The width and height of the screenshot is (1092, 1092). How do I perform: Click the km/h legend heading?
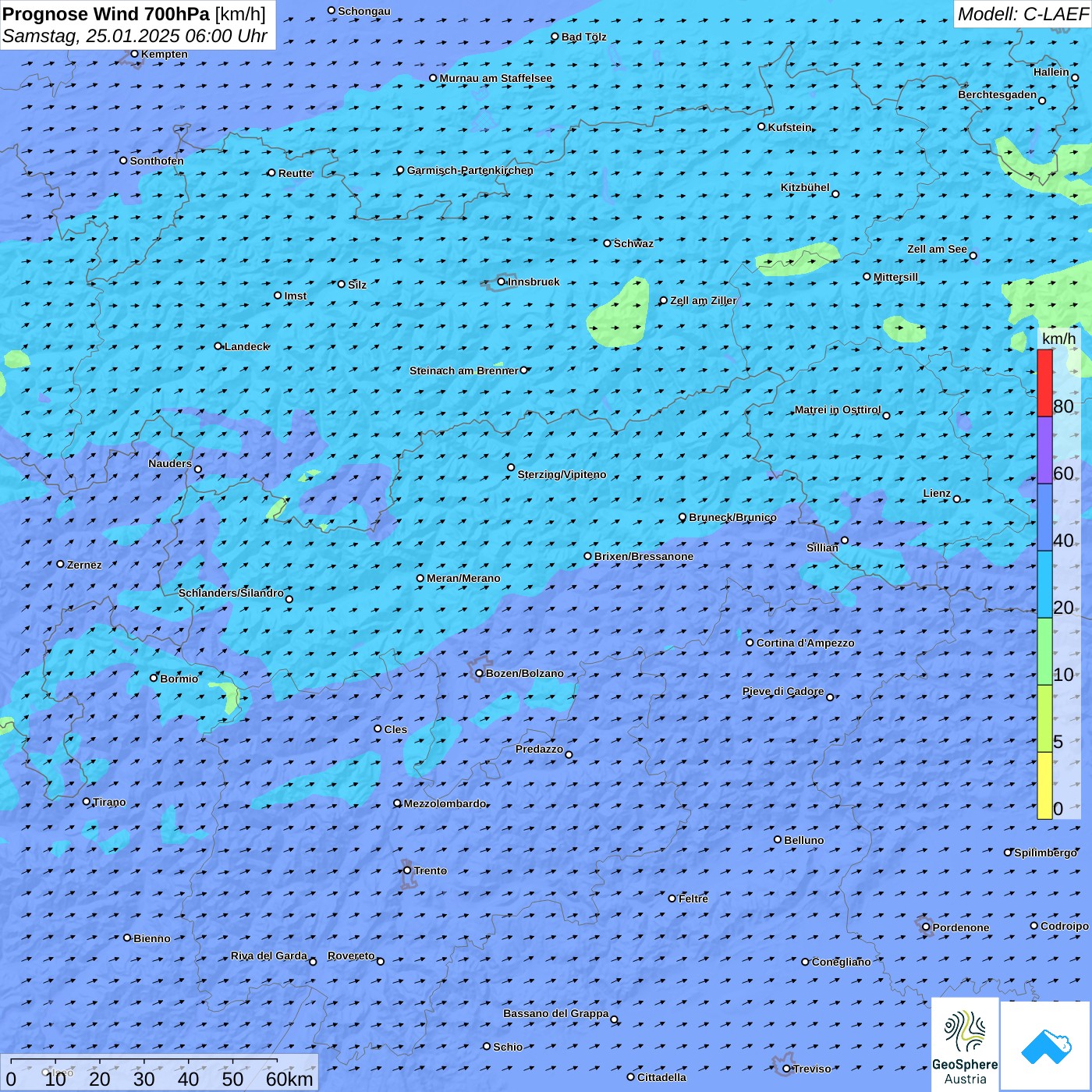point(1058,339)
